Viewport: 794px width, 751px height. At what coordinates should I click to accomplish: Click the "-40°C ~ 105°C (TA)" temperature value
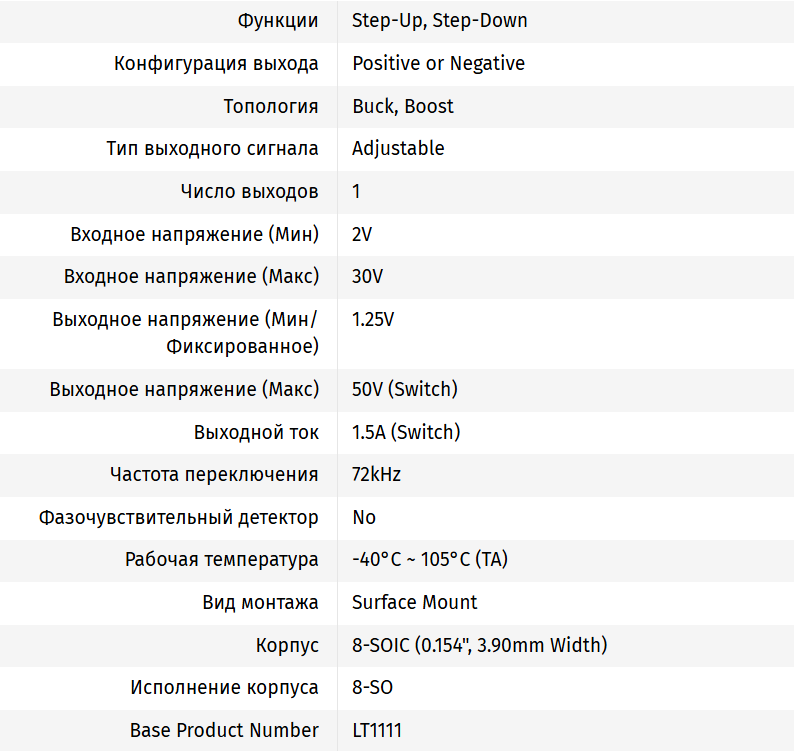point(429,560)
